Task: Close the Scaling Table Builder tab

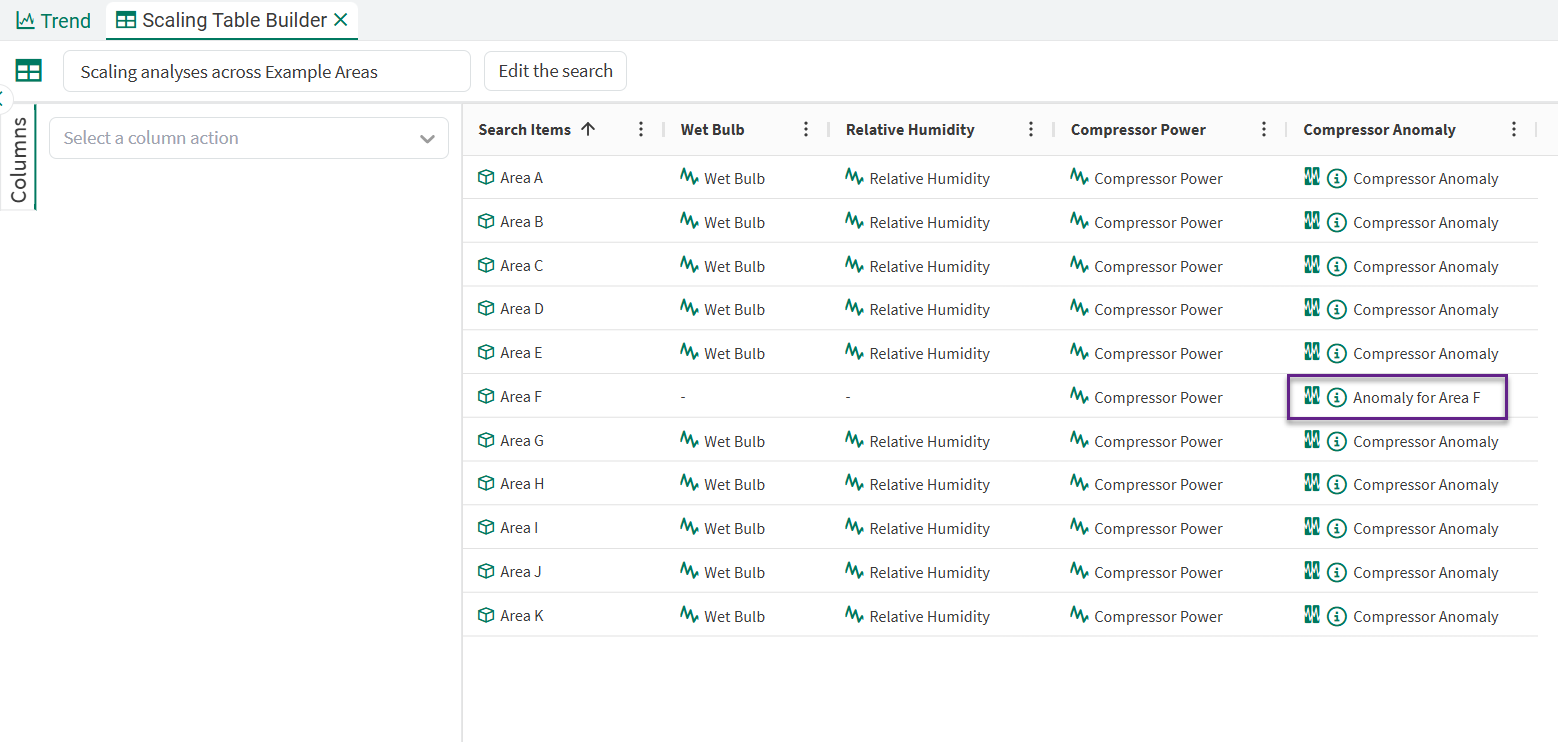Action: [341, 20]
